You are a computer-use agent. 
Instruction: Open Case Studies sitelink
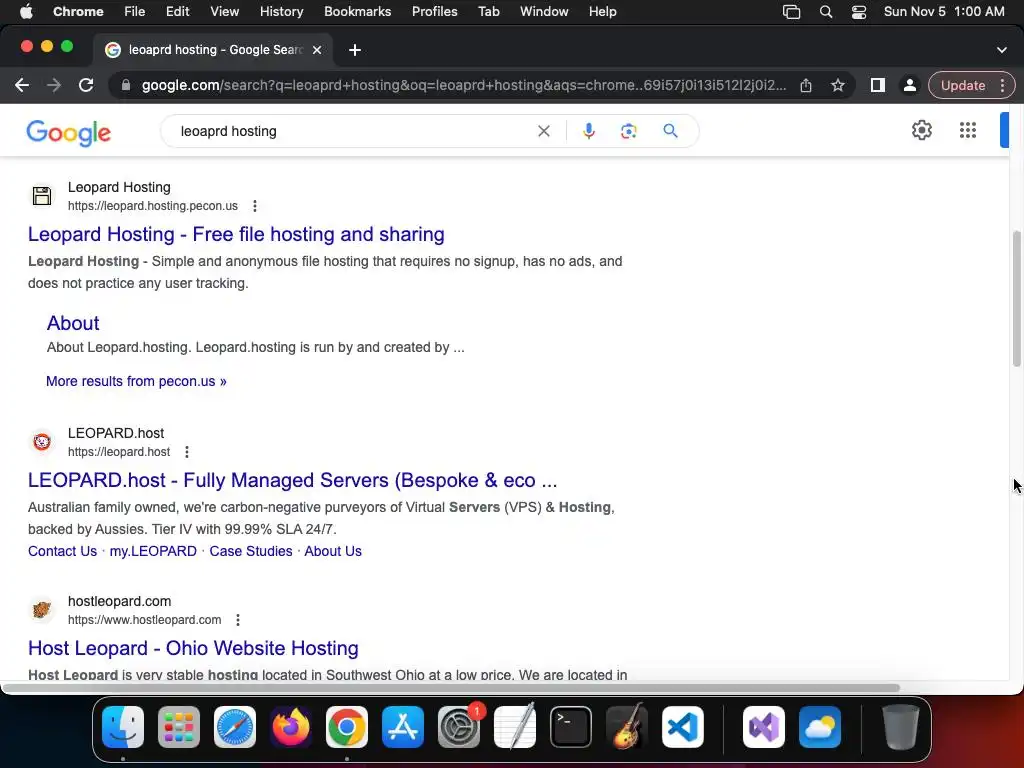click(251, 551)
